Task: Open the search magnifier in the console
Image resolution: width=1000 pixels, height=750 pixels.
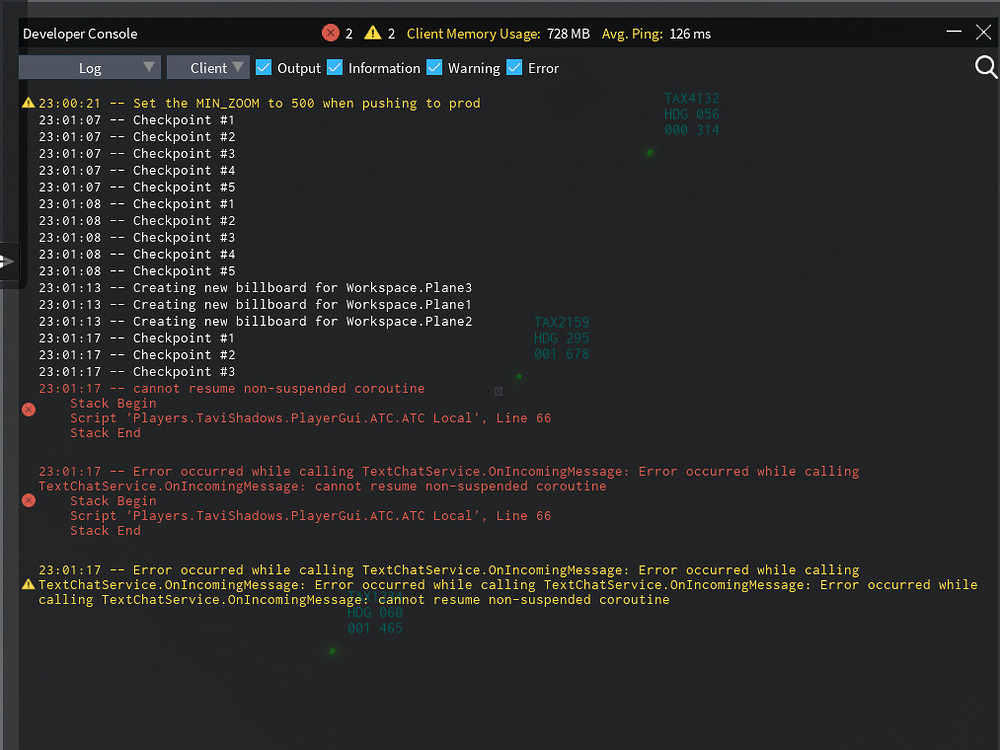Action: coord(986,67)
